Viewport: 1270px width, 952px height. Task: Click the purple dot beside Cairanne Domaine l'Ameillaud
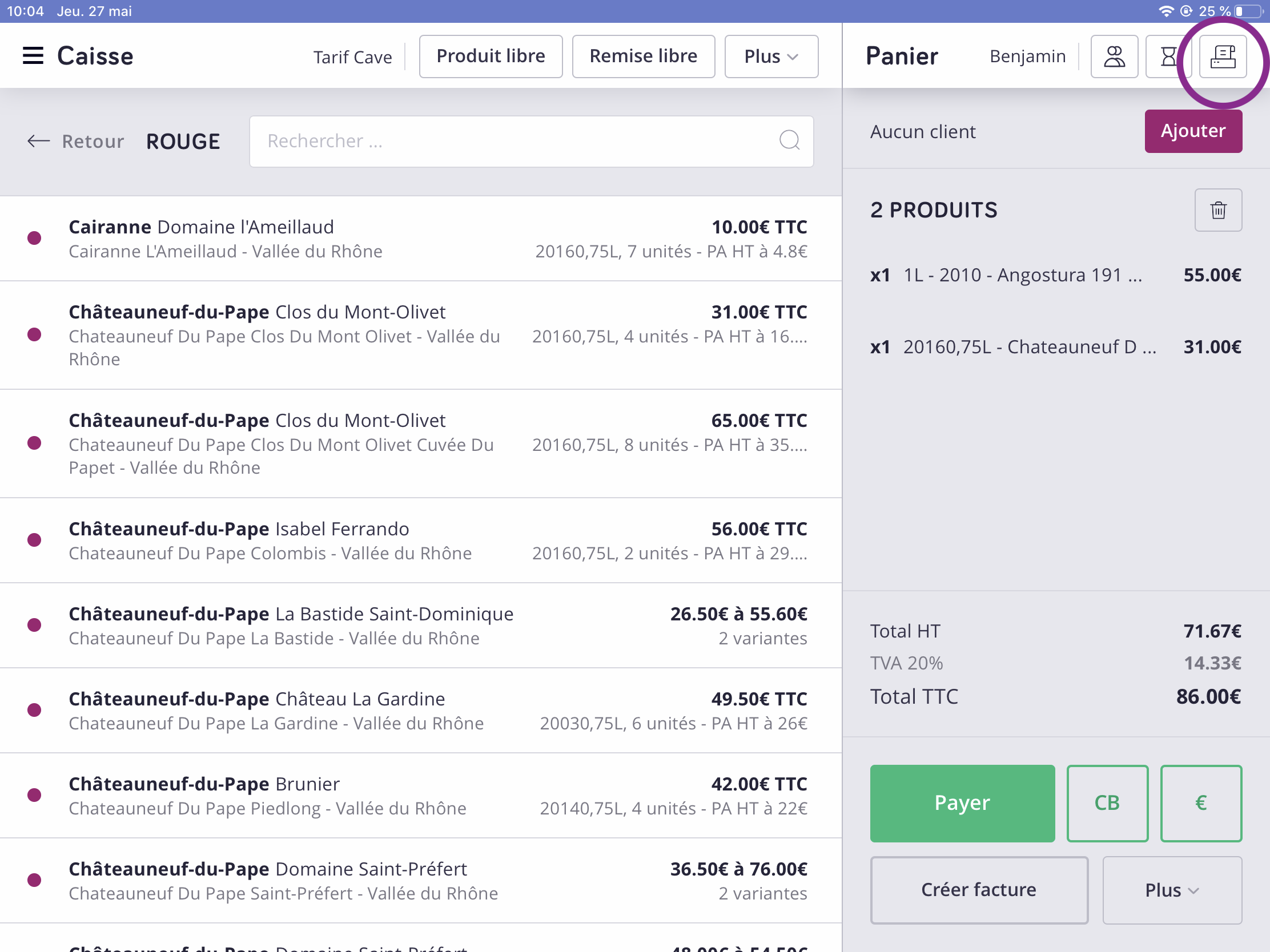[x=34, y=238]
